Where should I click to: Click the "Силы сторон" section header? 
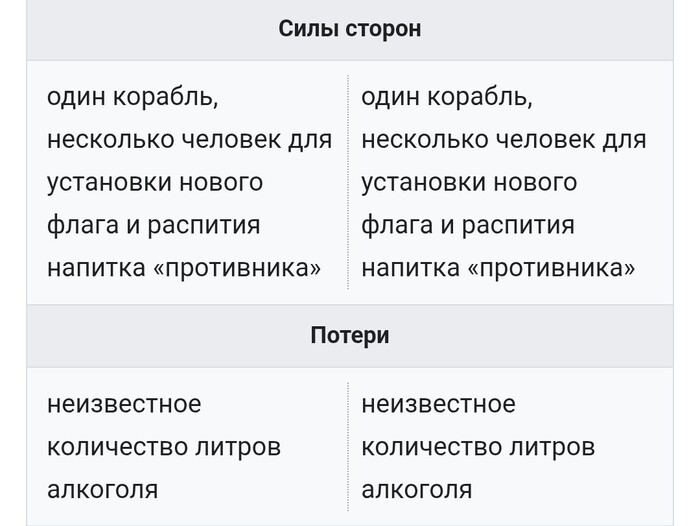click(x=350, y=29)
